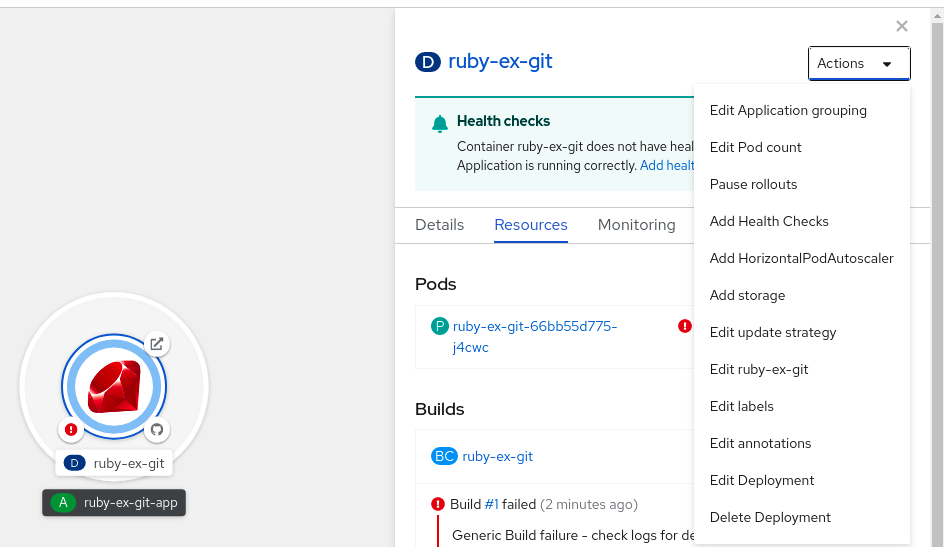Select Add HorizontalPodAutoscaler option
This screenshot has height=547, width=944.
coord(802,258)
